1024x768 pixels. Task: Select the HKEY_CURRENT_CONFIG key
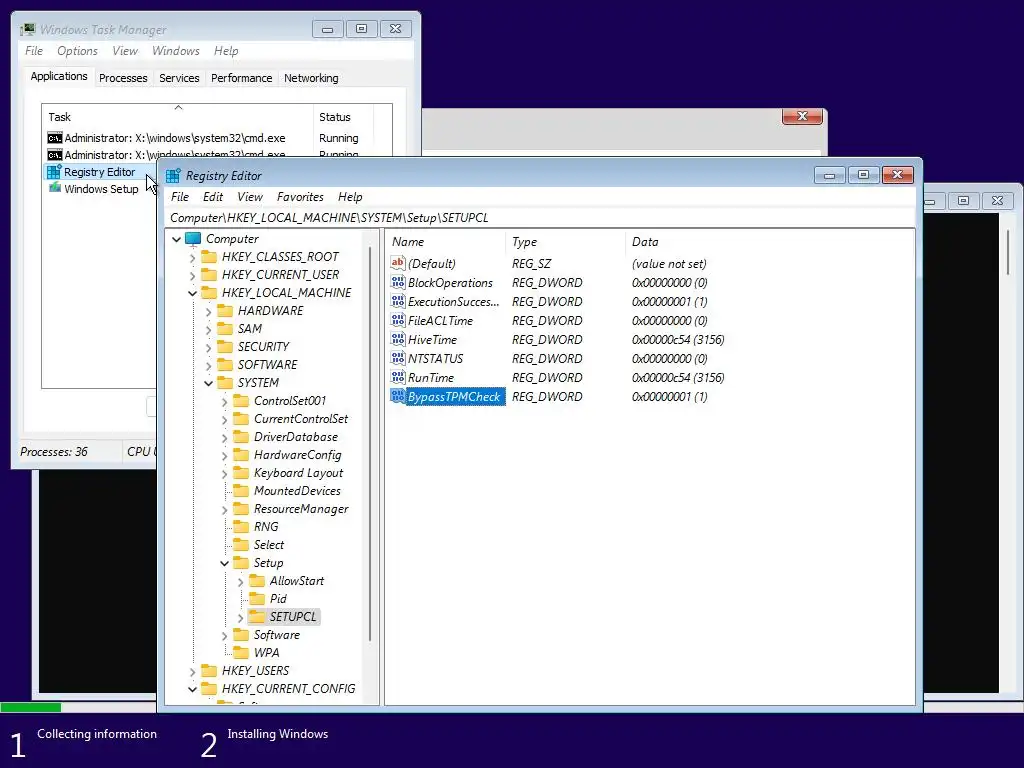[x=289, y=688]
